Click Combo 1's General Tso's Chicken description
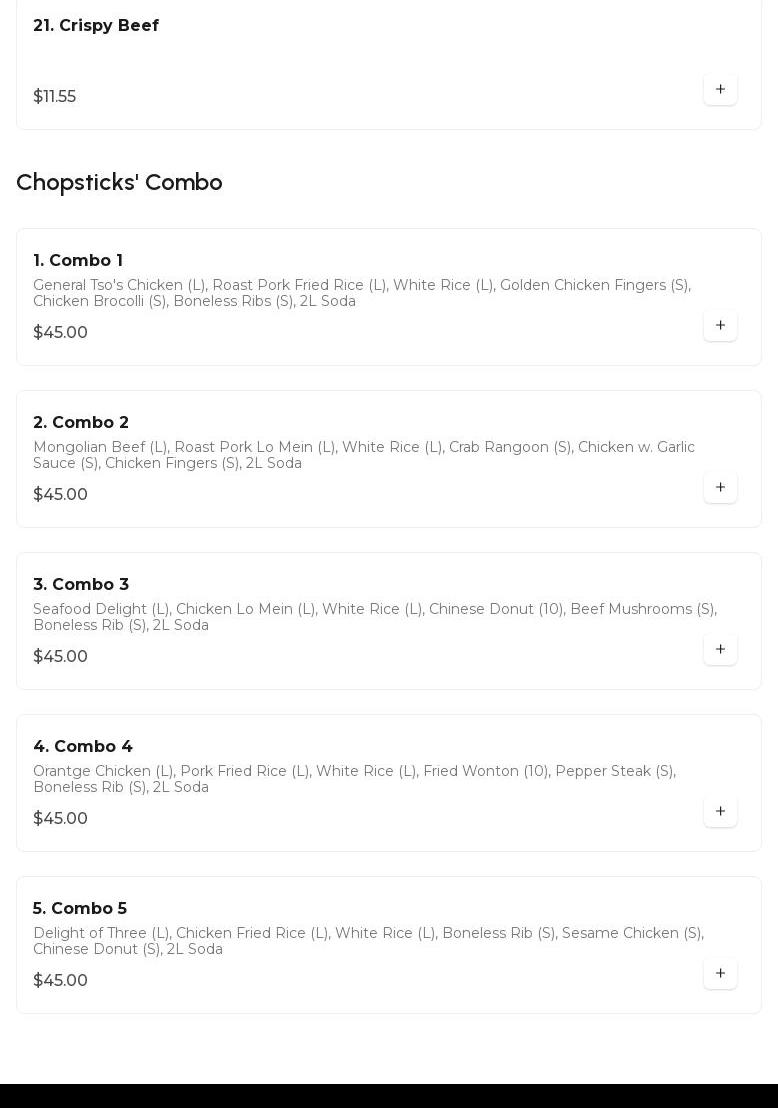The height and width of the screenshot is (1108, 778). (361, 293)
